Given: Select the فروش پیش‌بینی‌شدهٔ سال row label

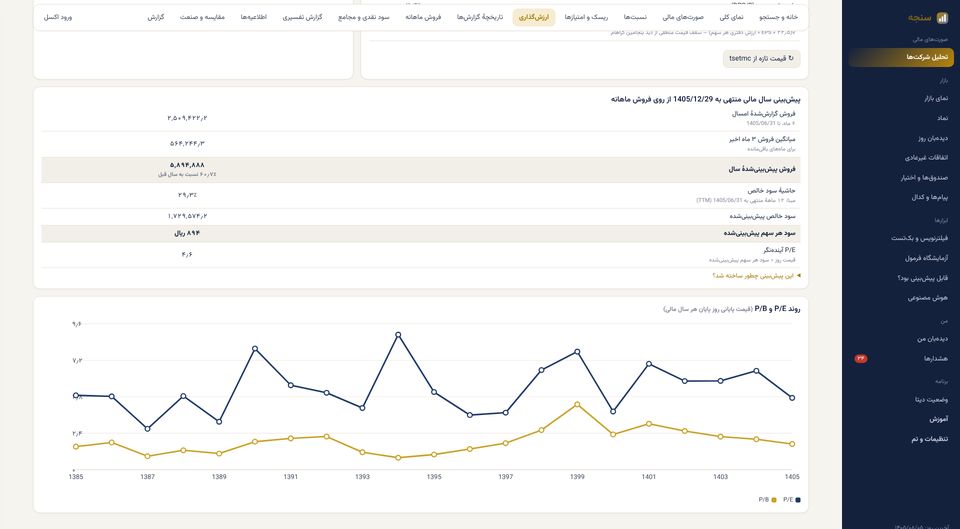Looking at the screenshot, I should (762, 170).
